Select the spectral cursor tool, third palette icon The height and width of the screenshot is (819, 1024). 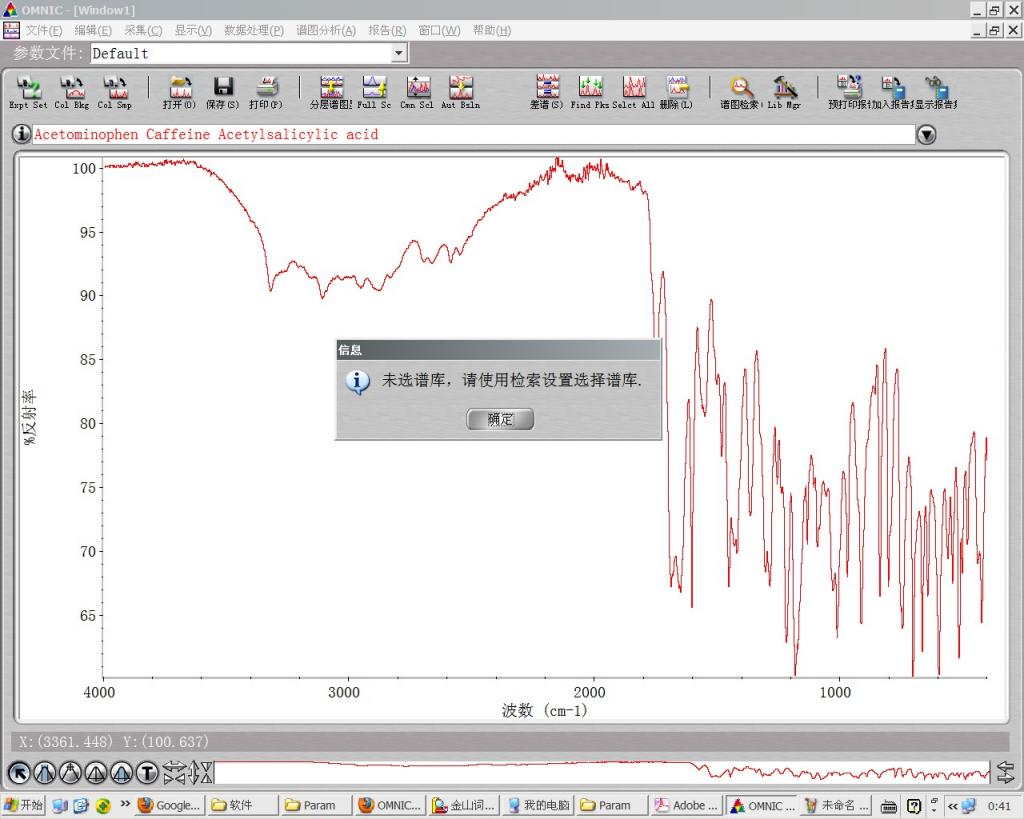click(x=70, y=773)
